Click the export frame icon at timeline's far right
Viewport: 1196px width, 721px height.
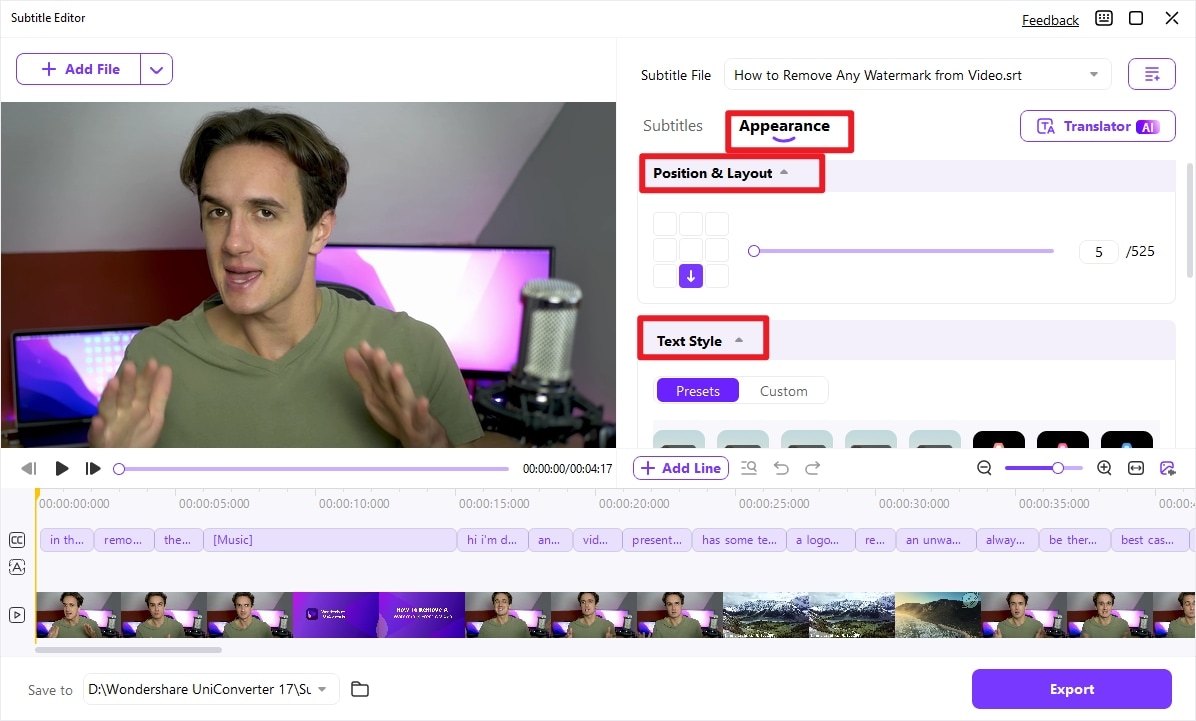pyautogui.click(x=1168, y=467)
